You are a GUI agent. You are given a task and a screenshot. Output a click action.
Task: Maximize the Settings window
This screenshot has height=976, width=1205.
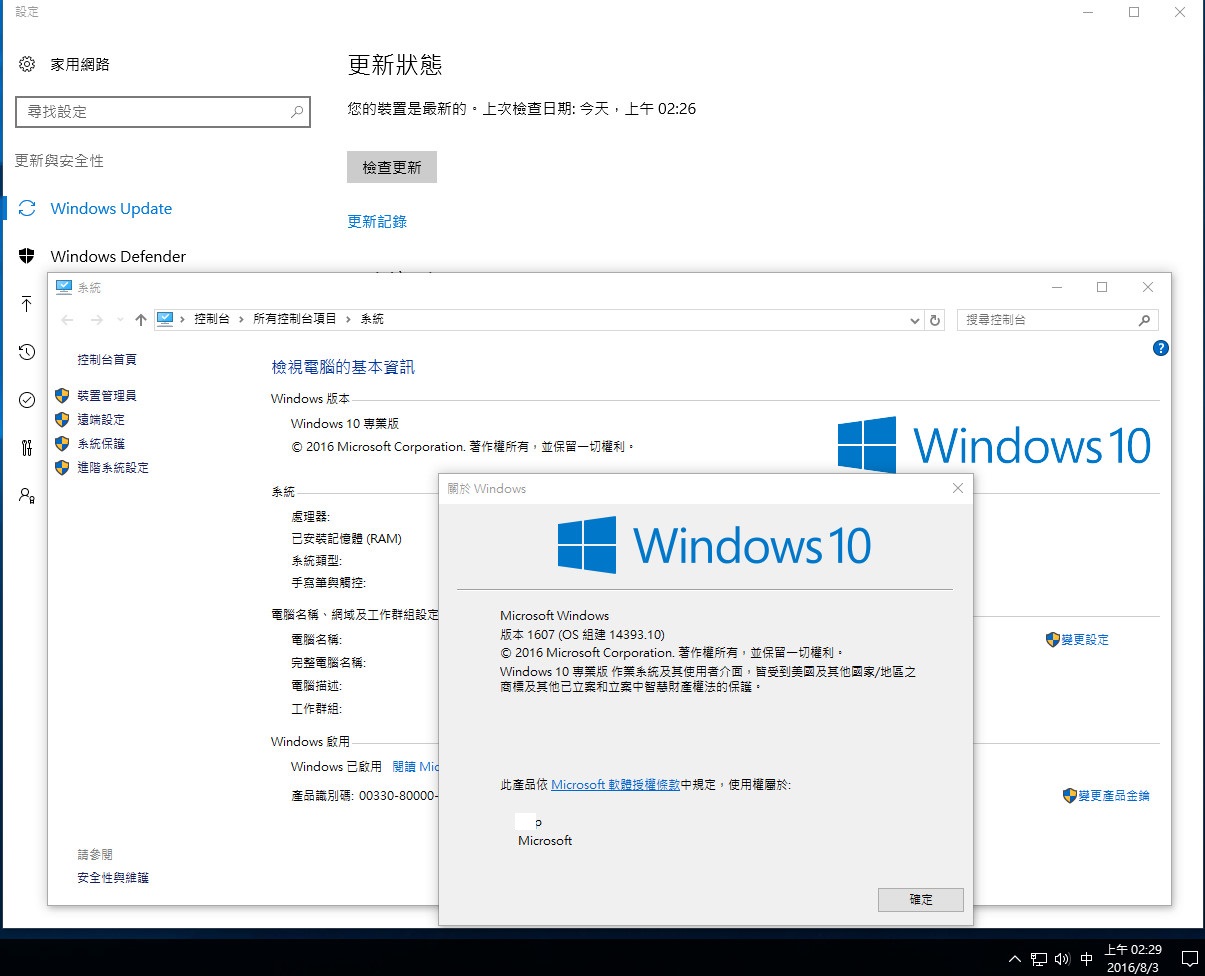point(1134,12)
